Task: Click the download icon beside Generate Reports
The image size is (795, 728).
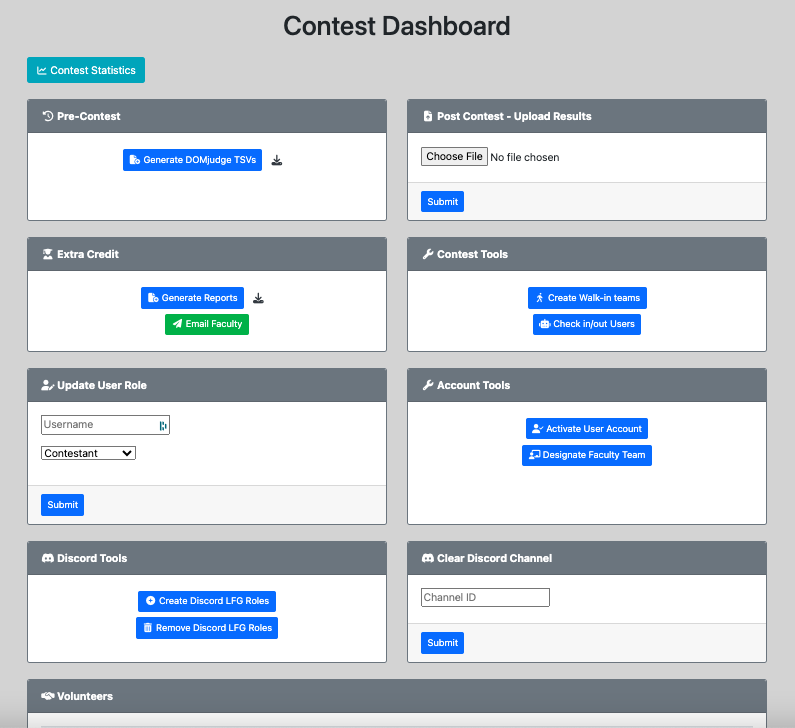Action: point(258,298)
